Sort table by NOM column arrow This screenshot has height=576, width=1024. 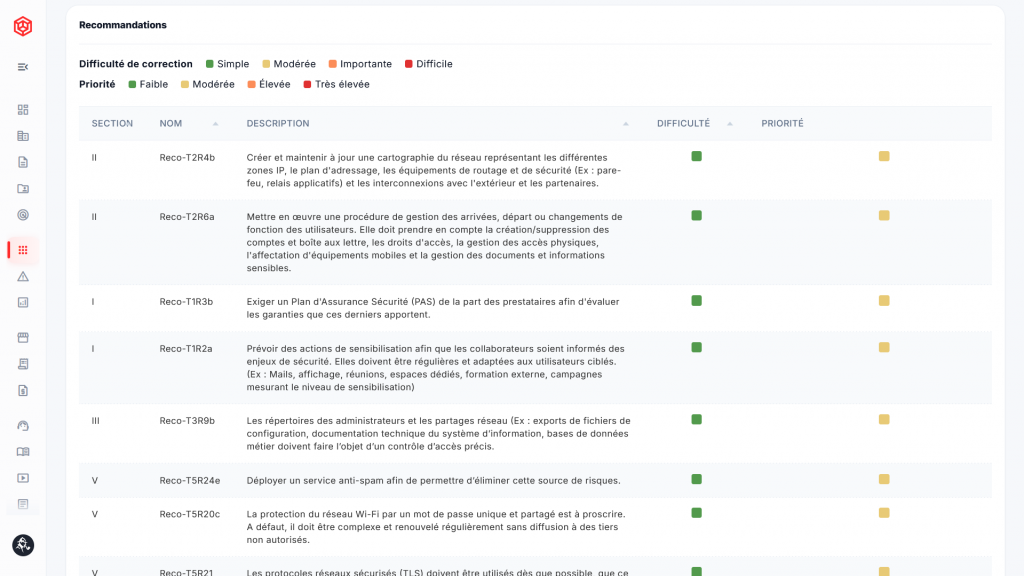(216, 123)
